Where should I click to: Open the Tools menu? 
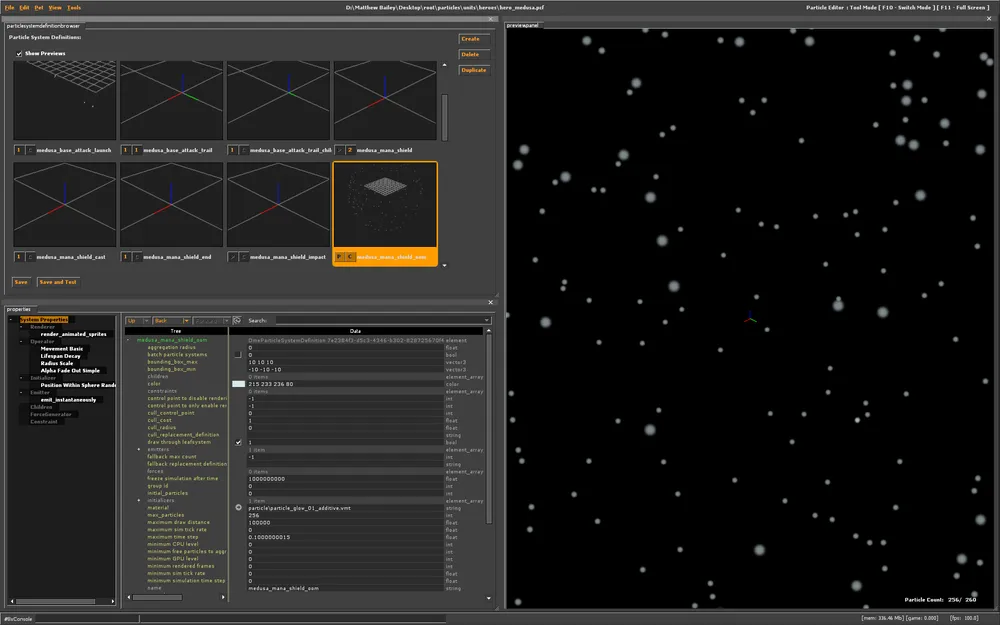74,7
